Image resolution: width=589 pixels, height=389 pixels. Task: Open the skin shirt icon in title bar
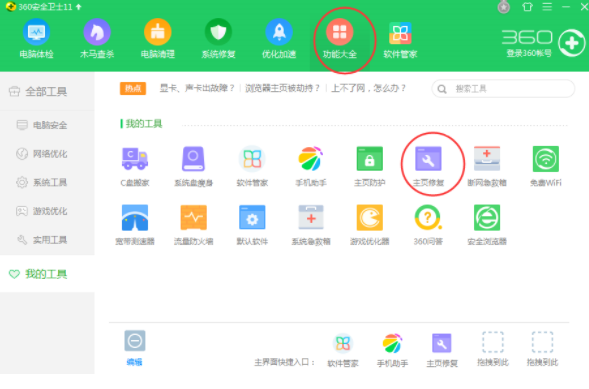pyautogui.click(x=527, y=7)
